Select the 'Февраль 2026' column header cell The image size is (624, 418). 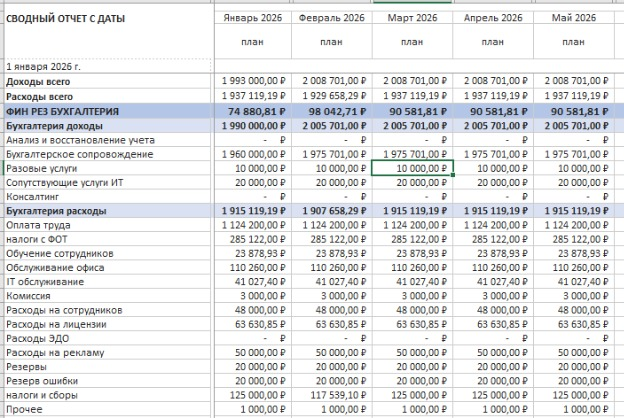pyautogui.click(x=332, y=19)
